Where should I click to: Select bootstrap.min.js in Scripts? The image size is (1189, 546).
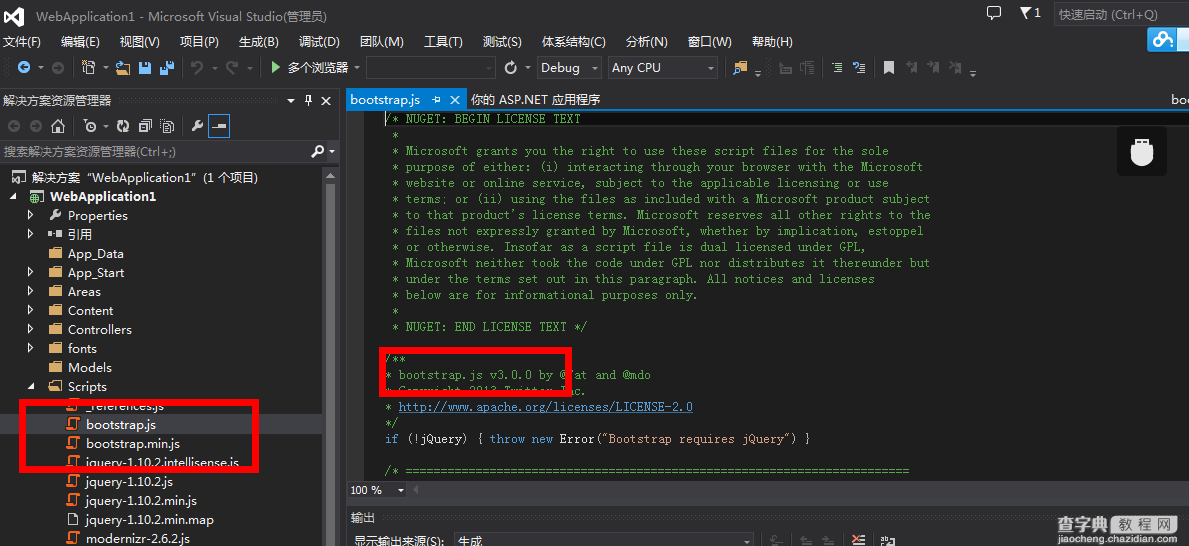tap(133, 443)
